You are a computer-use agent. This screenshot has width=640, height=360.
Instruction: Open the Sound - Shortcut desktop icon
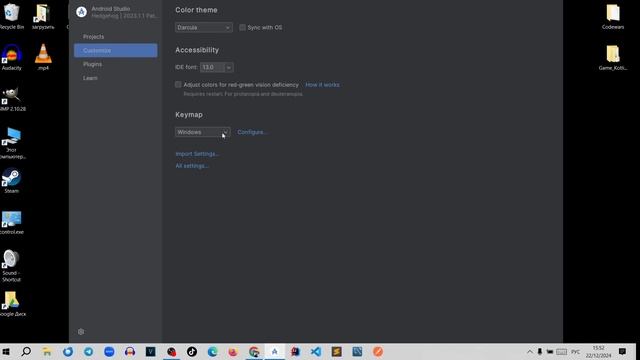(11, 265)
